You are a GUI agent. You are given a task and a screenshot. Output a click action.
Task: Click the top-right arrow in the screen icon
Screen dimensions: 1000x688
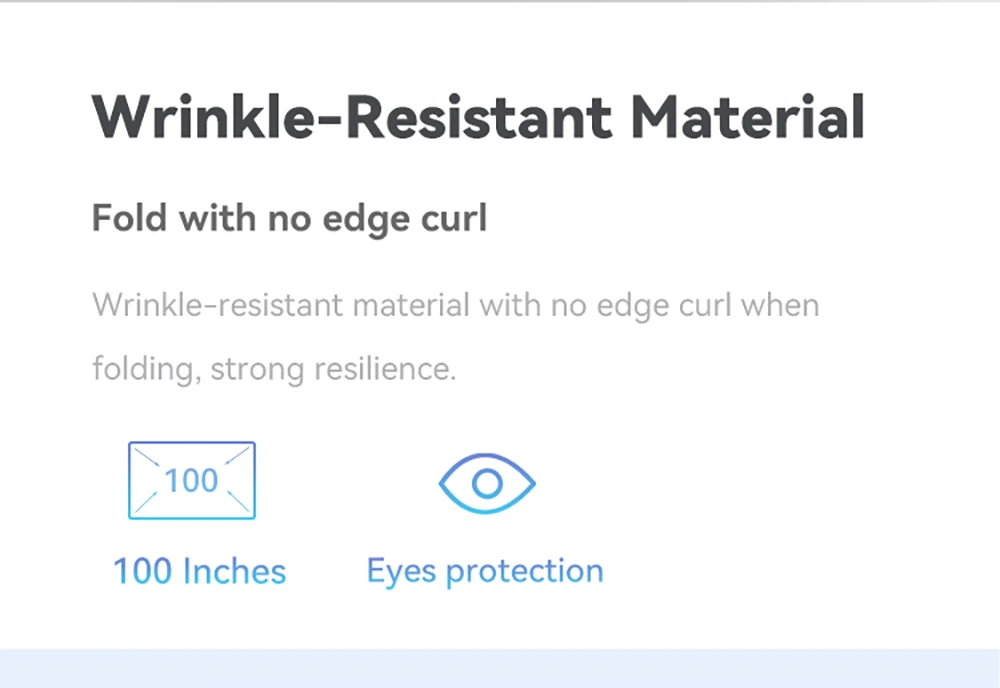click(x=237, y=457)
